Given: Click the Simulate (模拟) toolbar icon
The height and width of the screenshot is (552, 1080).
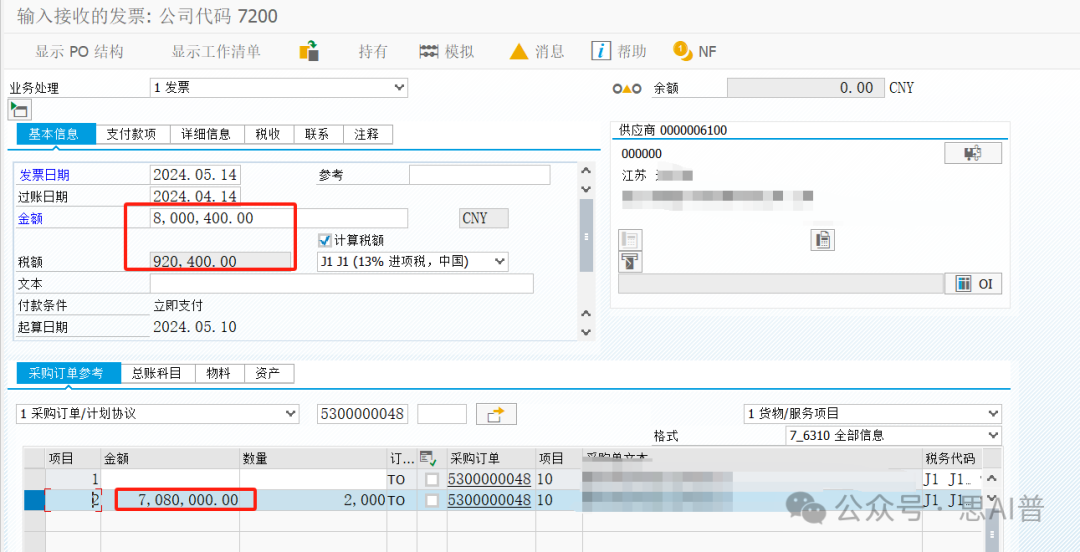Looking at the screenshot, I should click(x=430, y=51).
